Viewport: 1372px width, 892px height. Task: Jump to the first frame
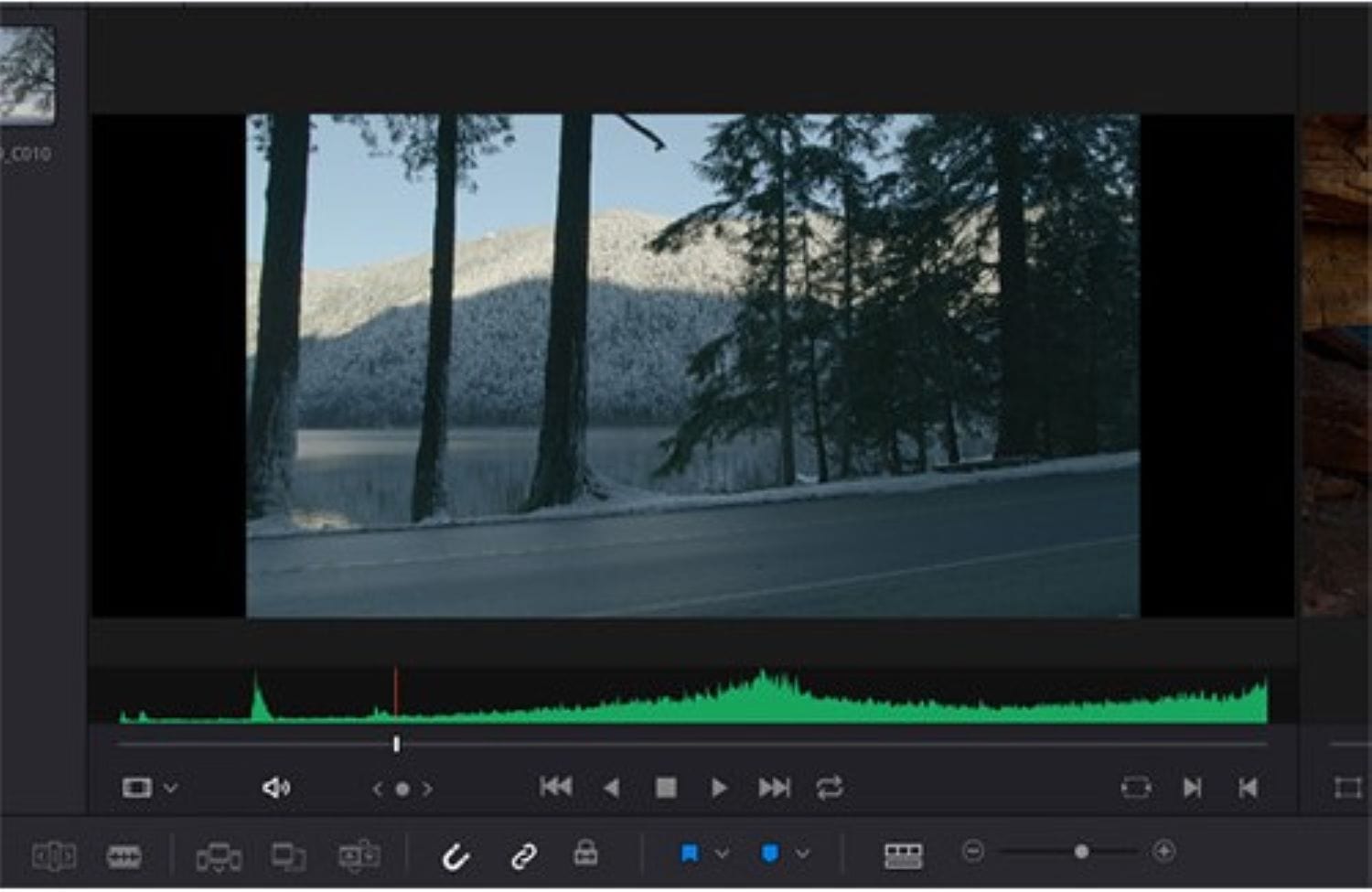(555, 788)
